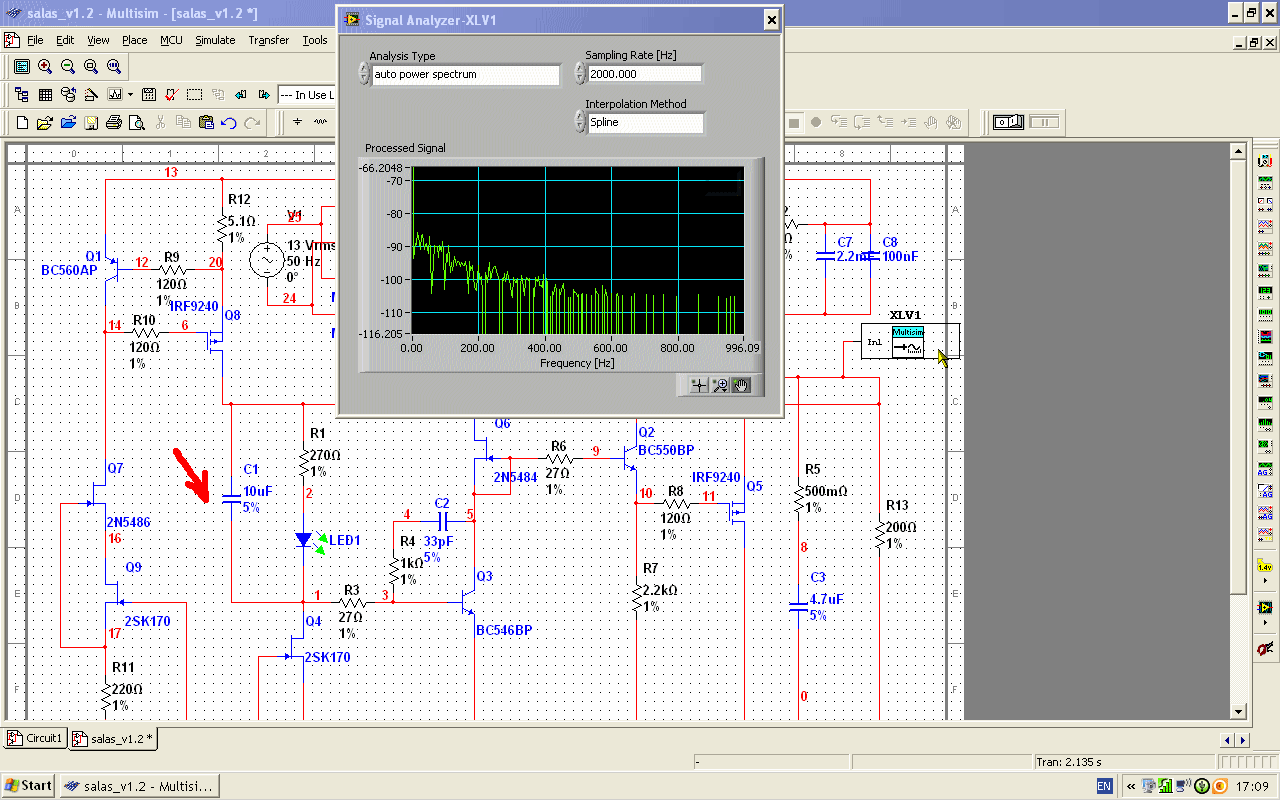Create a new design file
Viewport: 1280px width, 800px height.
point(22,123)
